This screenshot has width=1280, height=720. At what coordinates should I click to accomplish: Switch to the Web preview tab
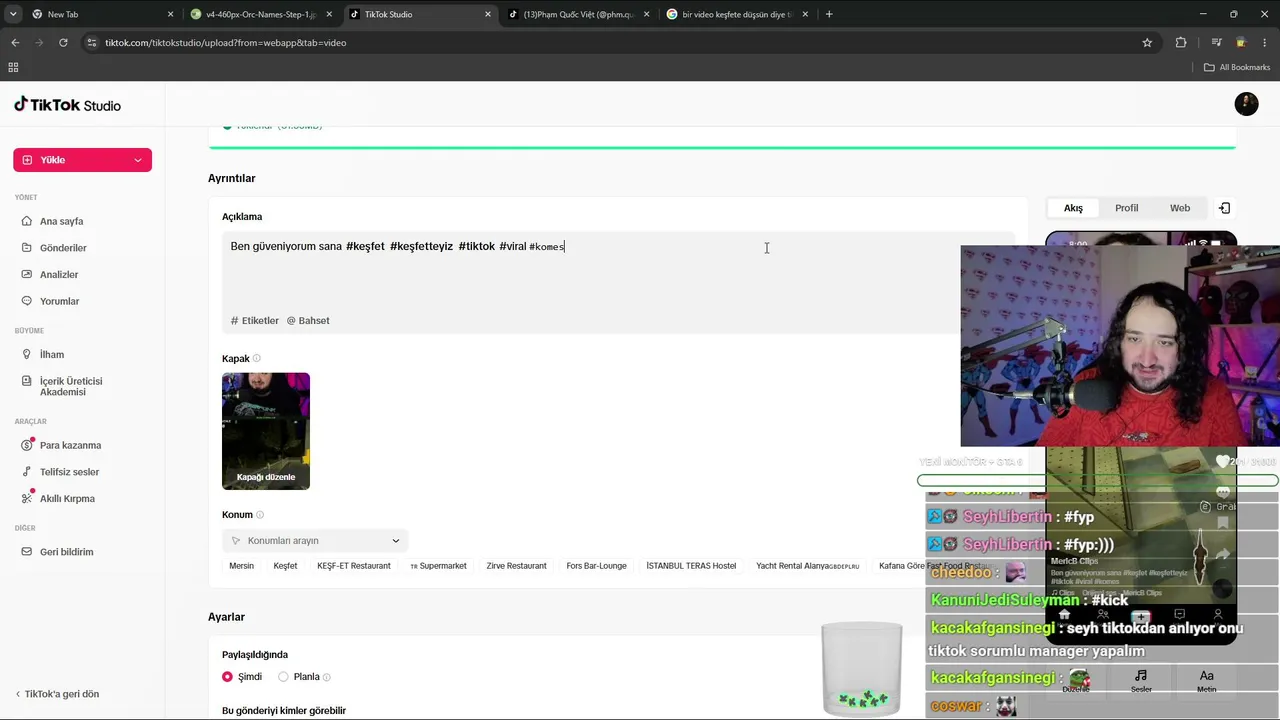[x=1180, y=208]
